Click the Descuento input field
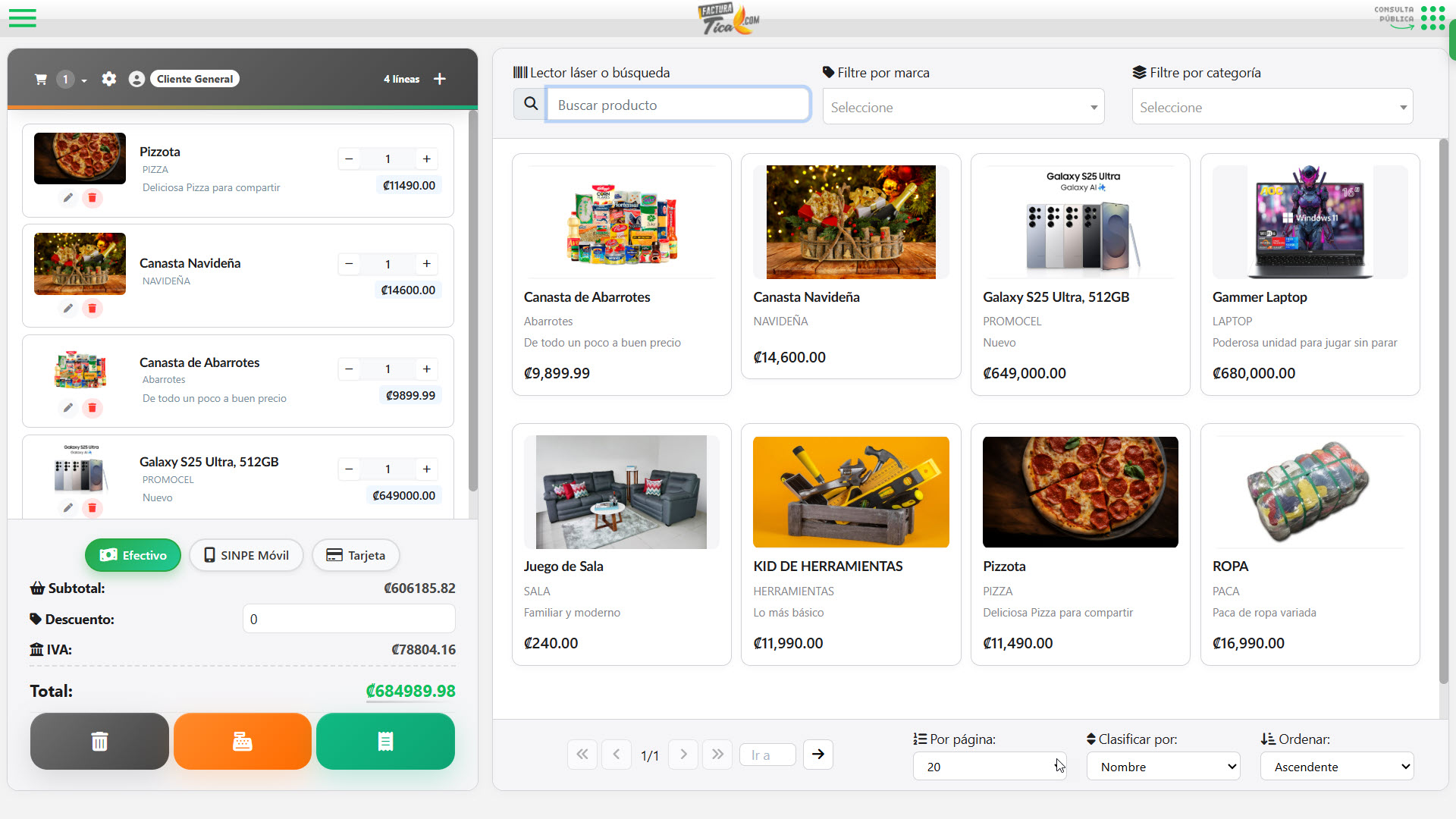 349,619
